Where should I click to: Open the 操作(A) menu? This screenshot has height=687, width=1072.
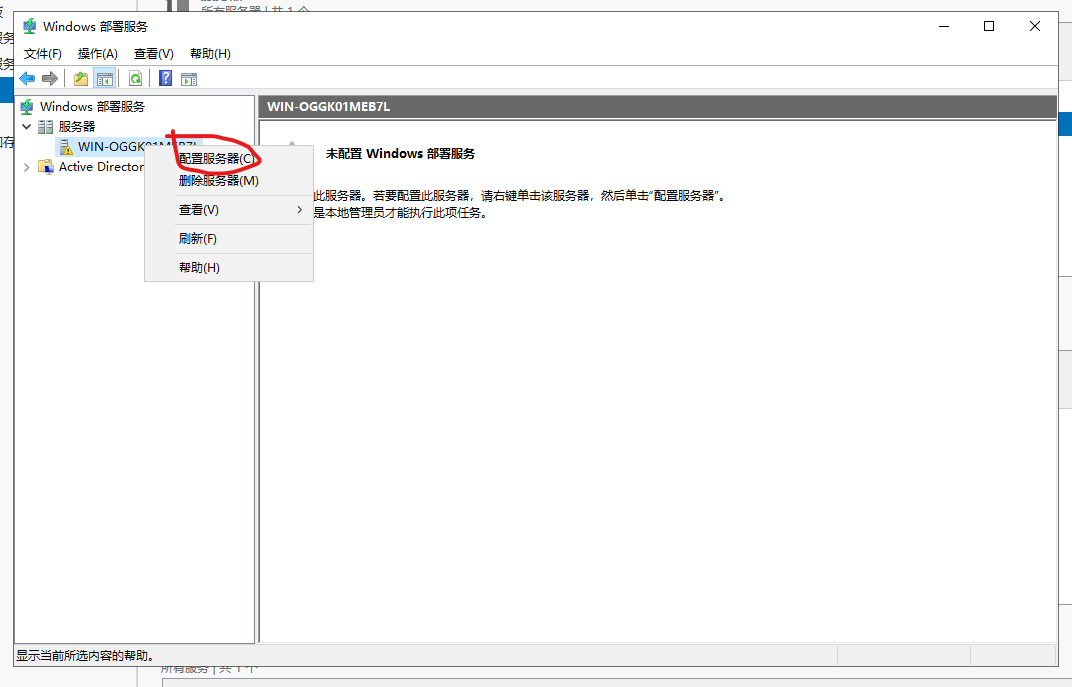[x=98, y=53]
